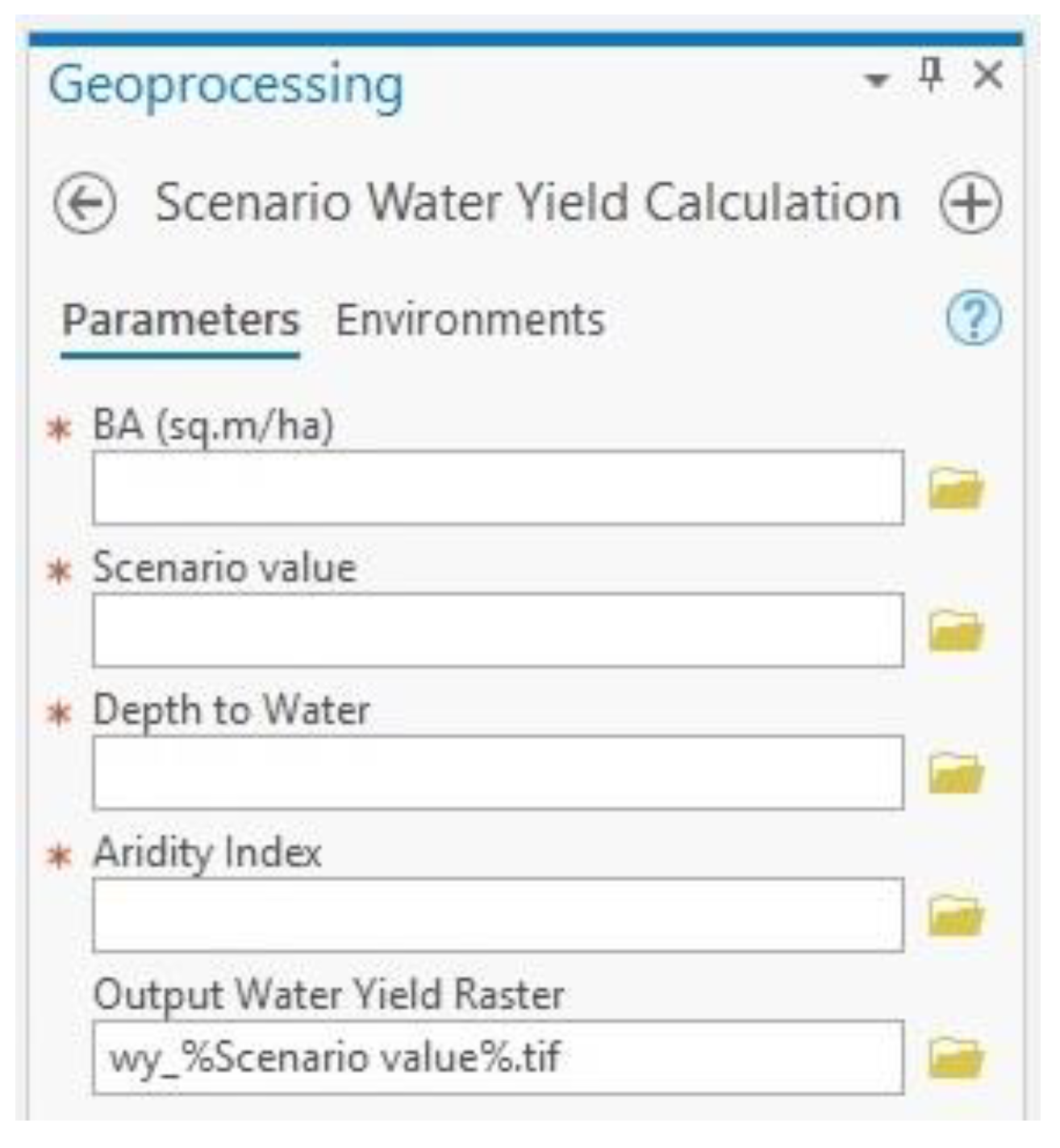Open the Geoprocessing pane options dropdown arrow
The image size is (1060, 1148).
point(876,79)
